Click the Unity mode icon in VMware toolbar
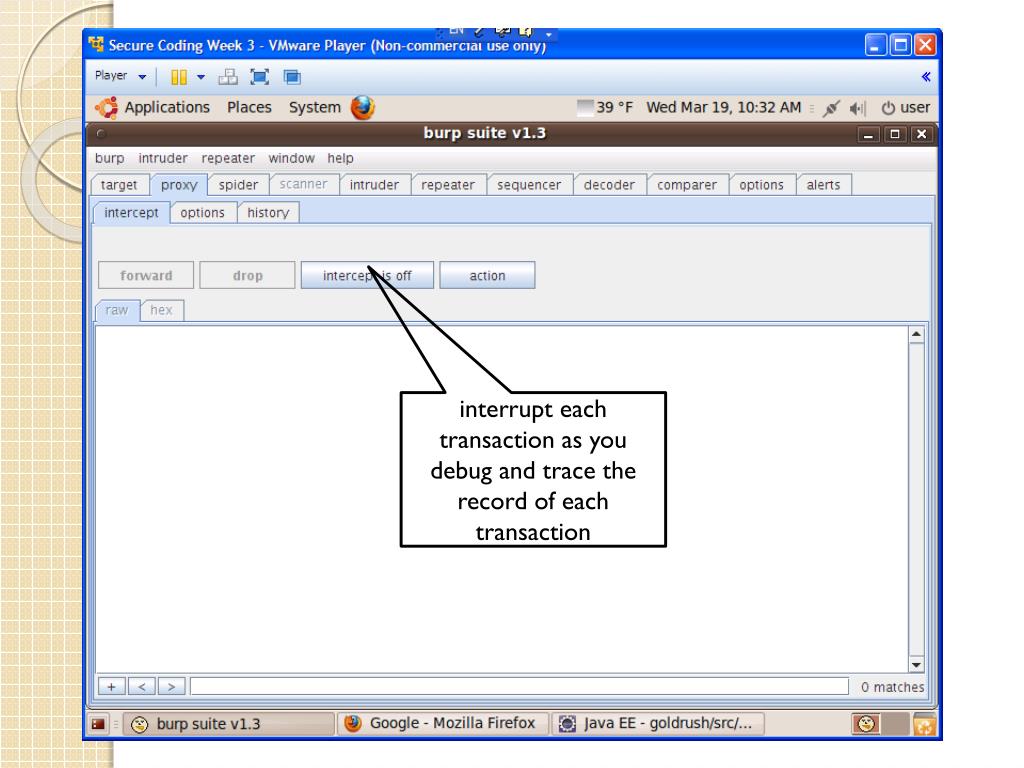The image size is (1024, 768). tap(292, 77)
